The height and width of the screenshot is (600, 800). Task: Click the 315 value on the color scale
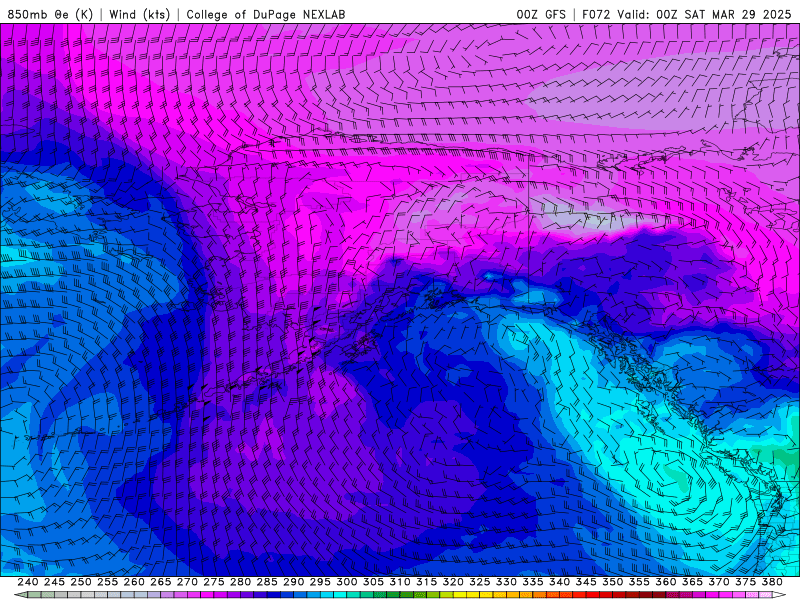[427, 582]
